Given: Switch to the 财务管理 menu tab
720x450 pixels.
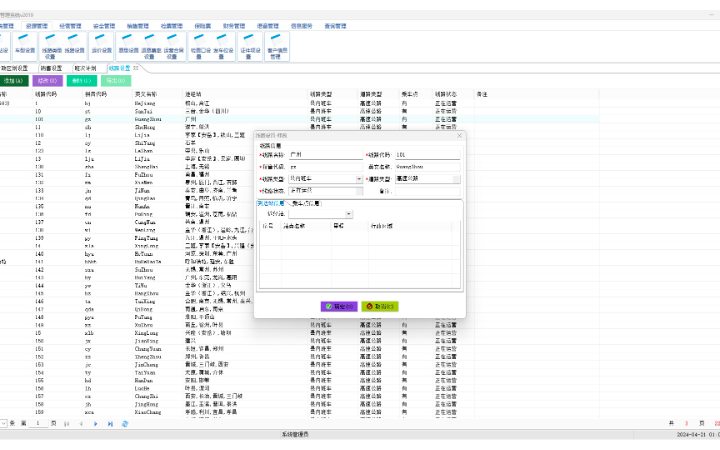Looking at the screenshot, I should pyautogui.click(x=234, y=26).
